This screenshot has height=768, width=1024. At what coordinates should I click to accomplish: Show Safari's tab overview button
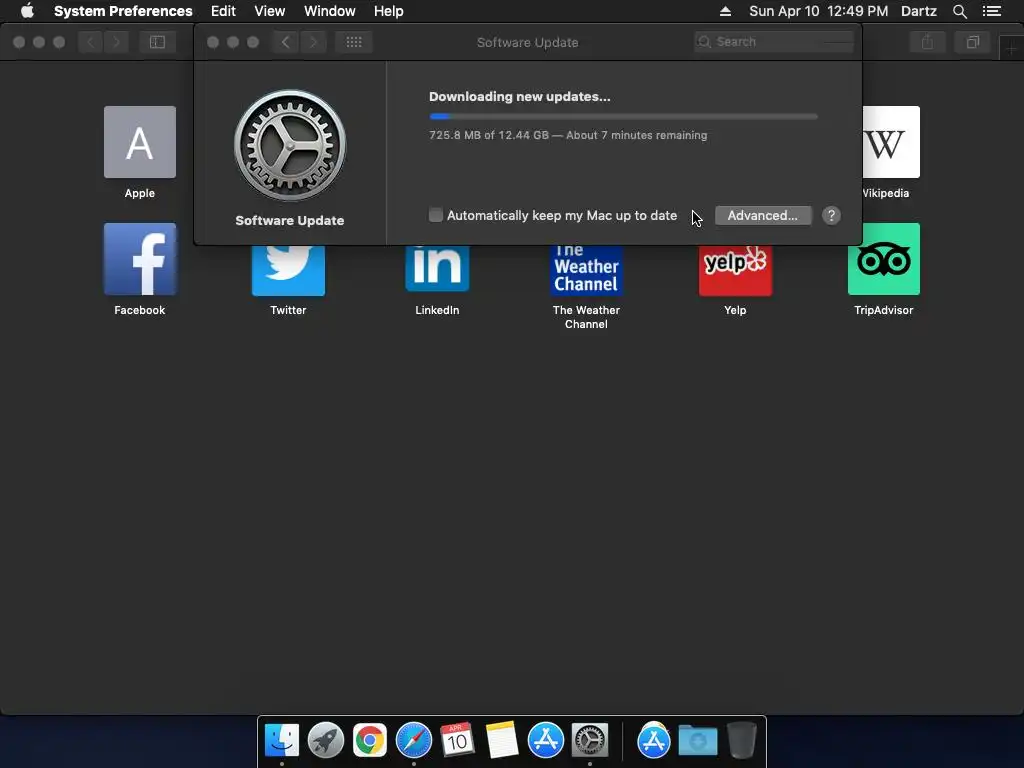(x=973, y=42)
